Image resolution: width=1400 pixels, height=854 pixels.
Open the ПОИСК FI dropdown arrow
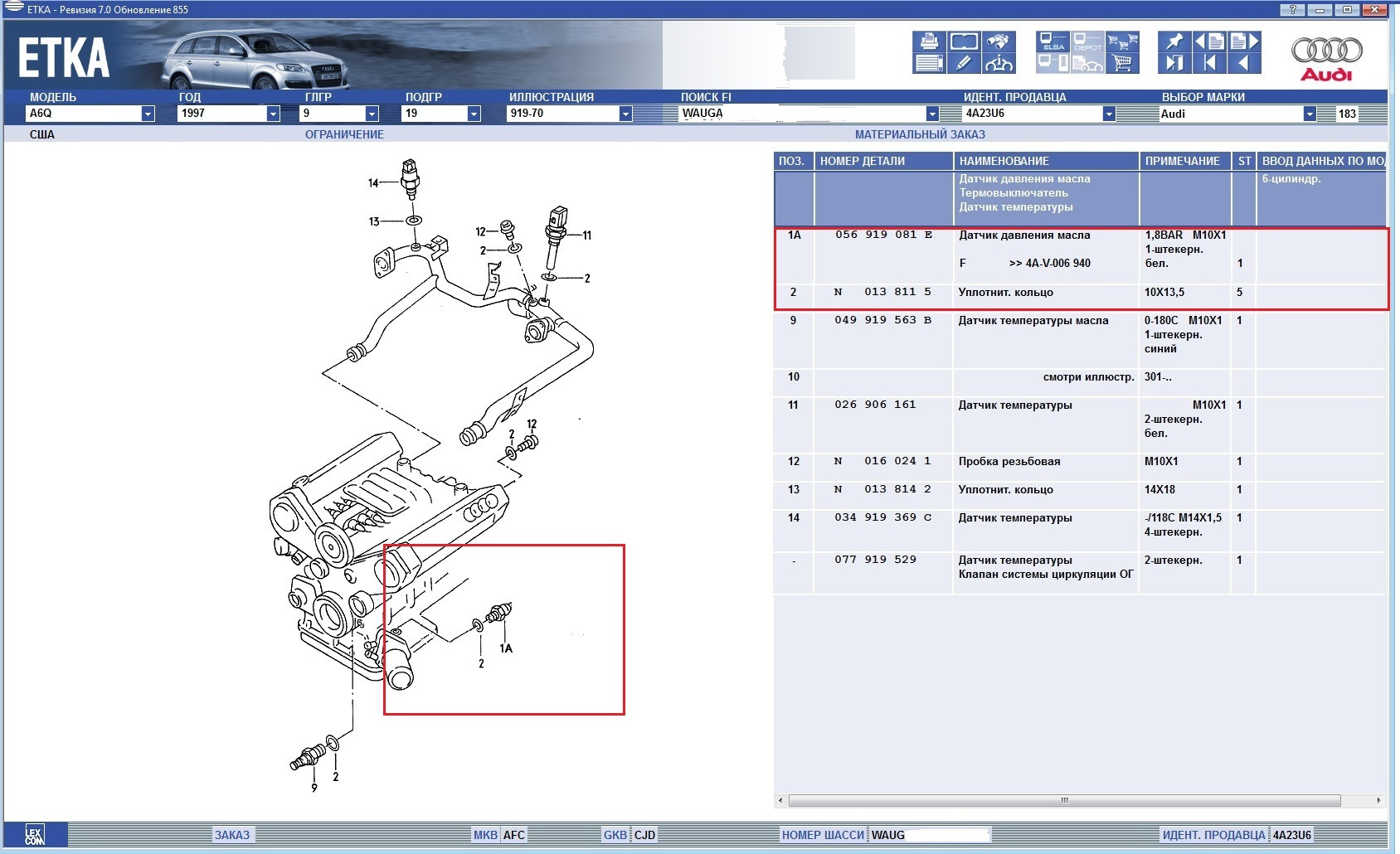932,114
